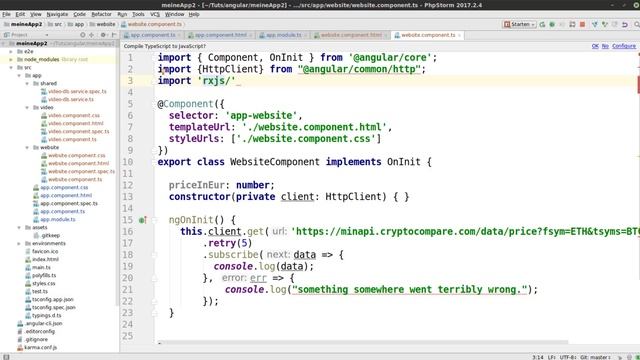Click the green Debug bug icon
The width and height of the screenshot is (640, 360).
click(x=552, y=24)
